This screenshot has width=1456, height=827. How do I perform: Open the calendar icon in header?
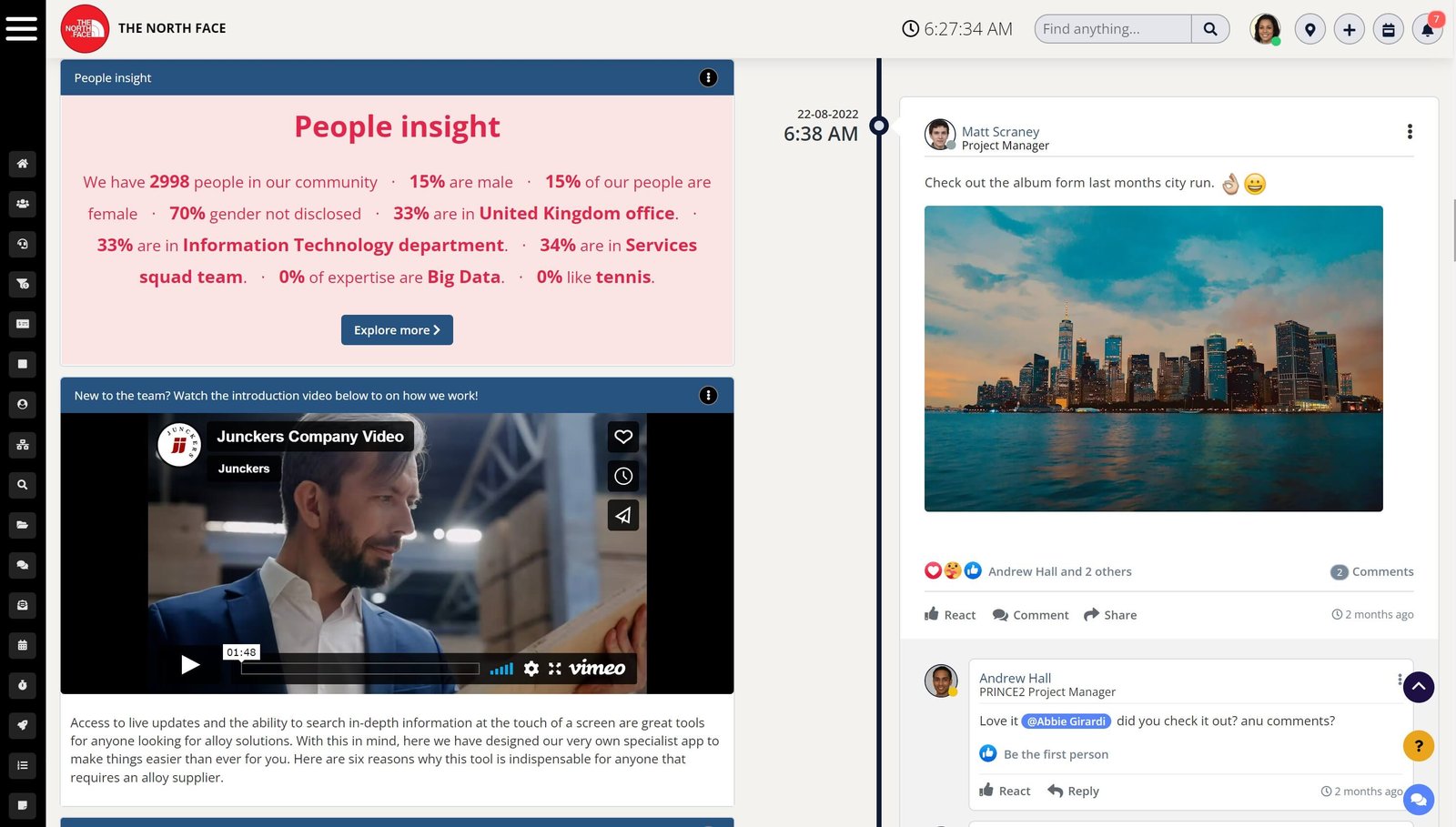coord(1388,29)
